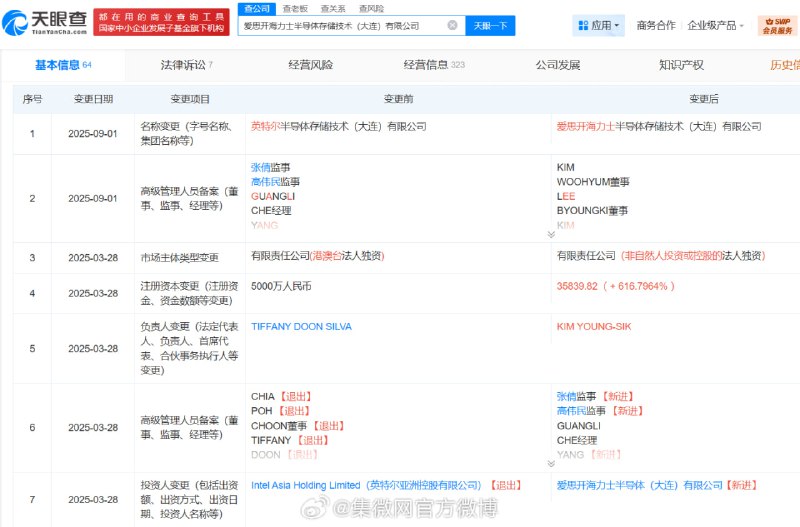Select the 查风险 search tab
The height and width of the screenshot is (527, 800).
pos(371,9)
